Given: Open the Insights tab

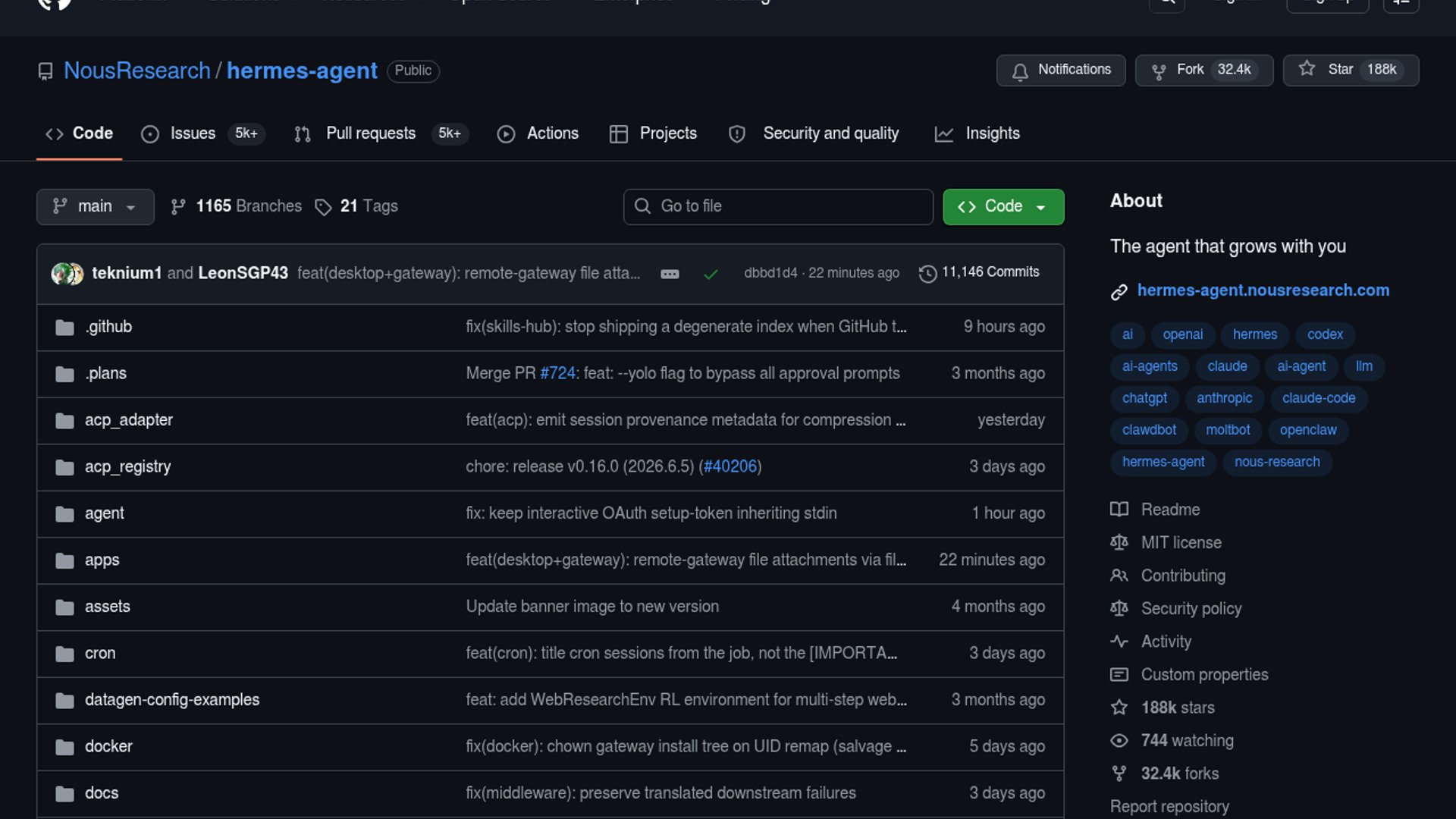Looking at the screenshot, I should click(x=977, y=134).
